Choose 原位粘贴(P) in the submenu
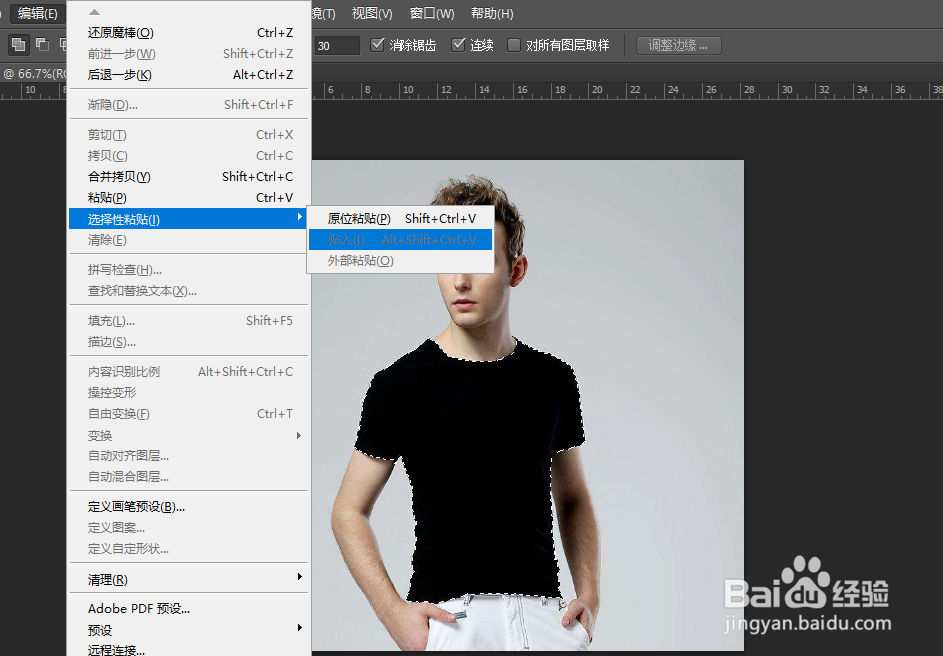The image size is (943, 656). 401,219
